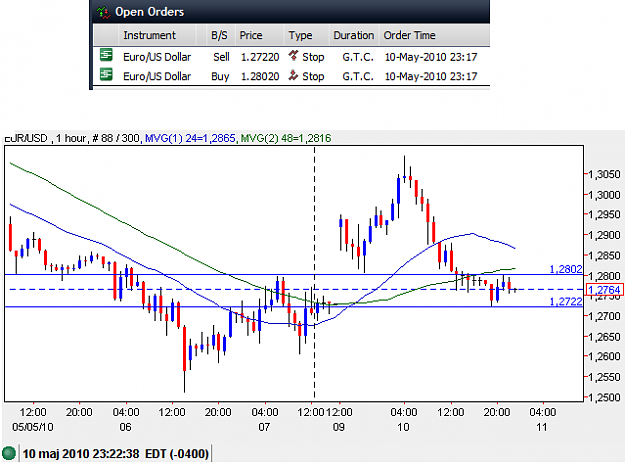Screen dimensions: 625x464
Task: Select Euro/US Dollar in Buy row
Action: click(x=157, y=77)
